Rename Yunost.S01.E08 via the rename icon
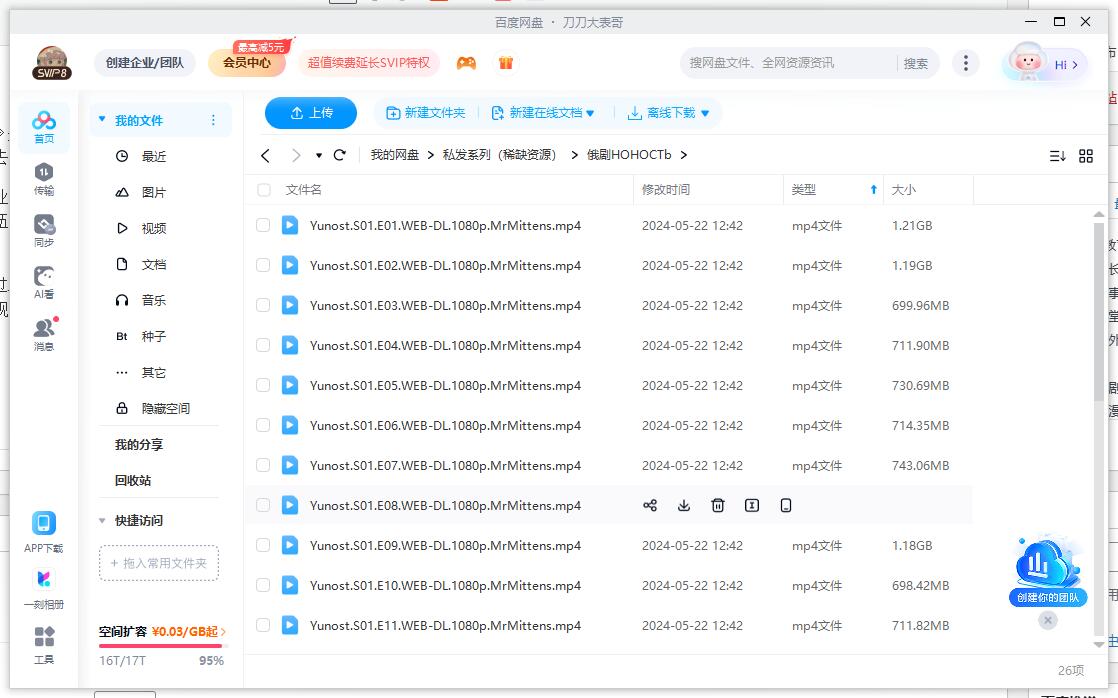This screenshot has height=698, width=1118. click(752, 505)
